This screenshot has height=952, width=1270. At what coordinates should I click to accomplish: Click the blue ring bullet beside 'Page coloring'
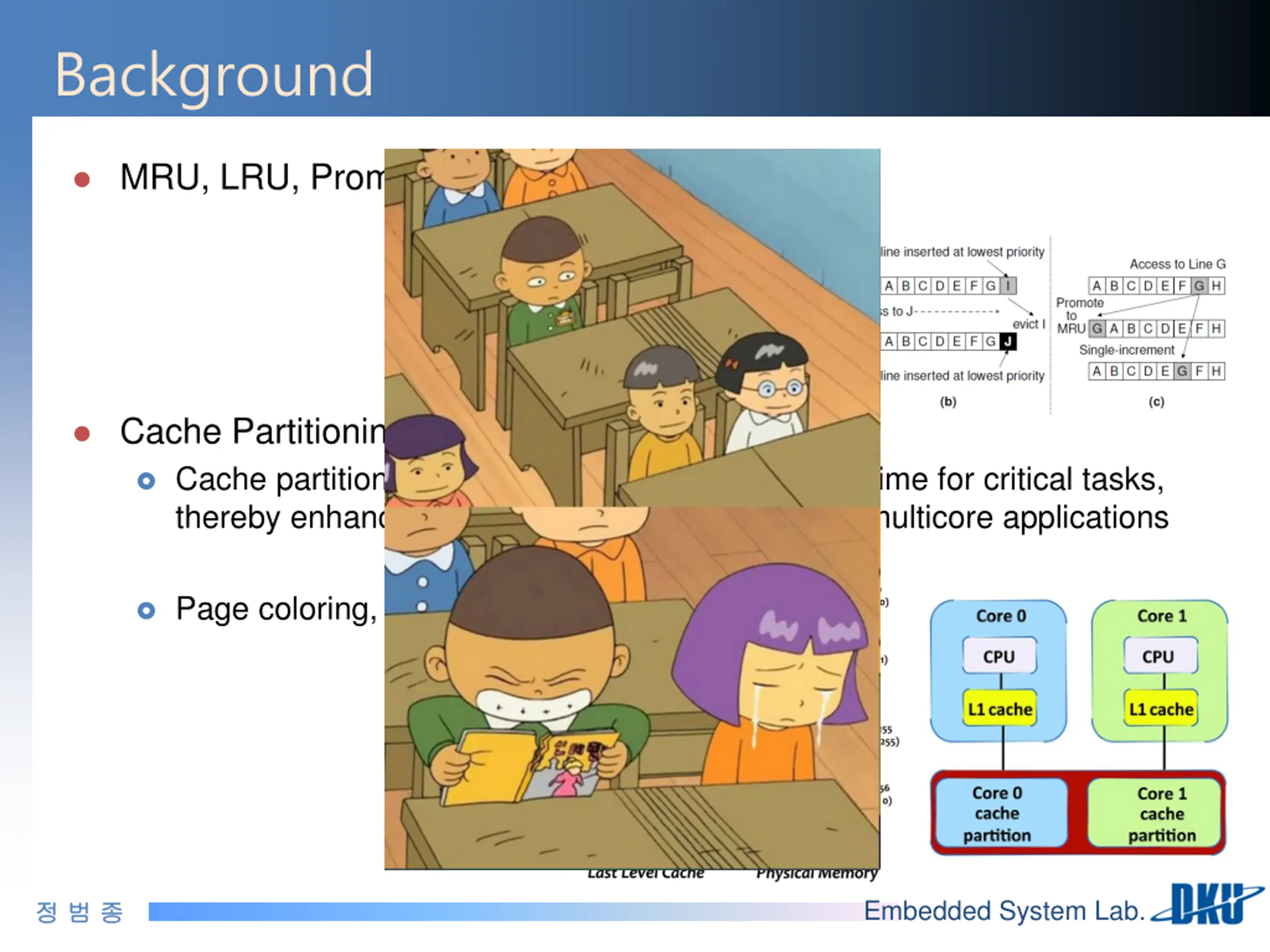point(146,610)
